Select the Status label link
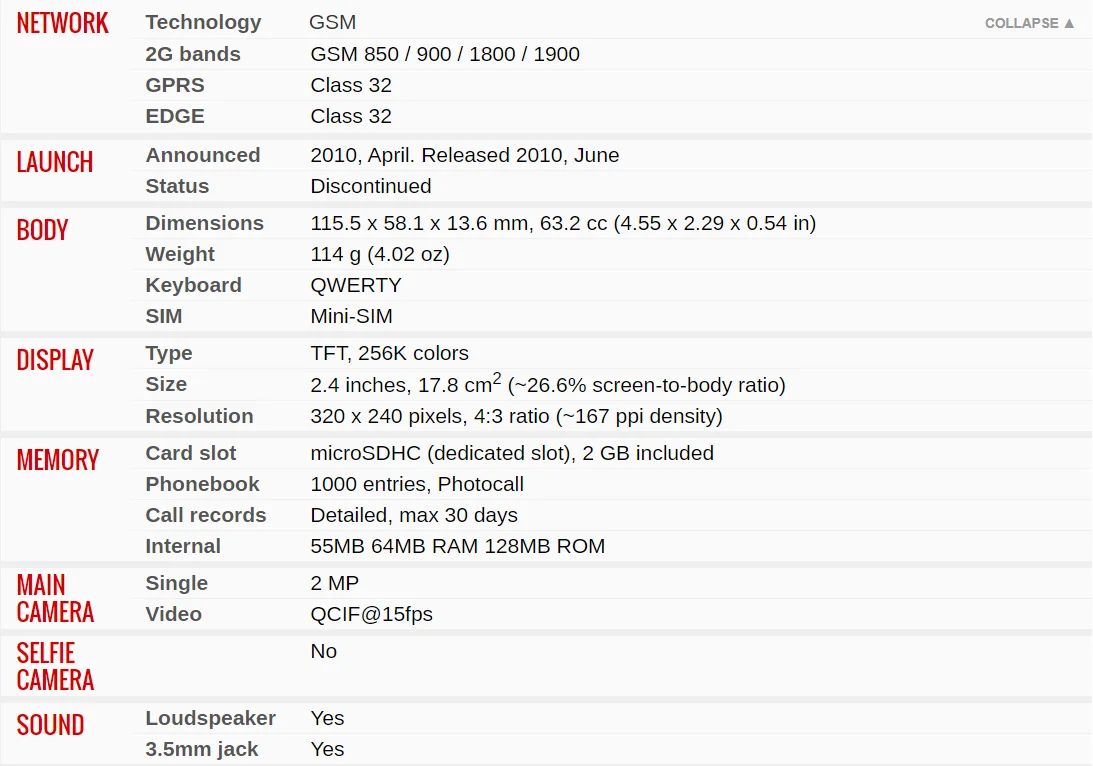Image resolution: width=1093 pixels, height=766 pixels. click(177, 186)
